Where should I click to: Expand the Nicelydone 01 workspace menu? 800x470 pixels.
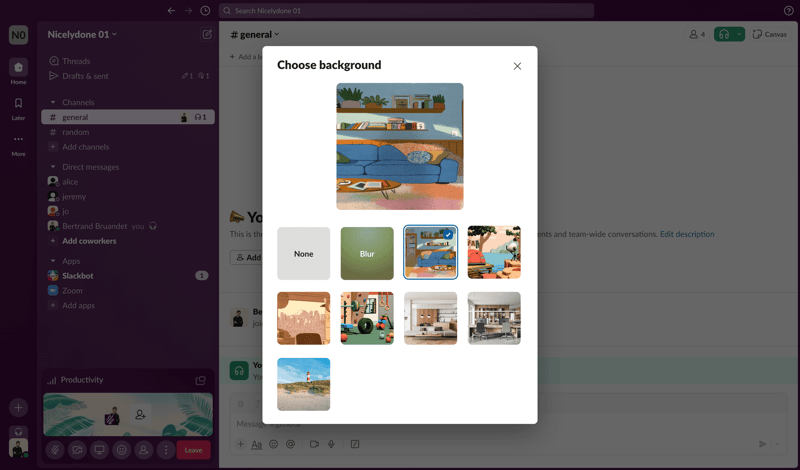82,34
